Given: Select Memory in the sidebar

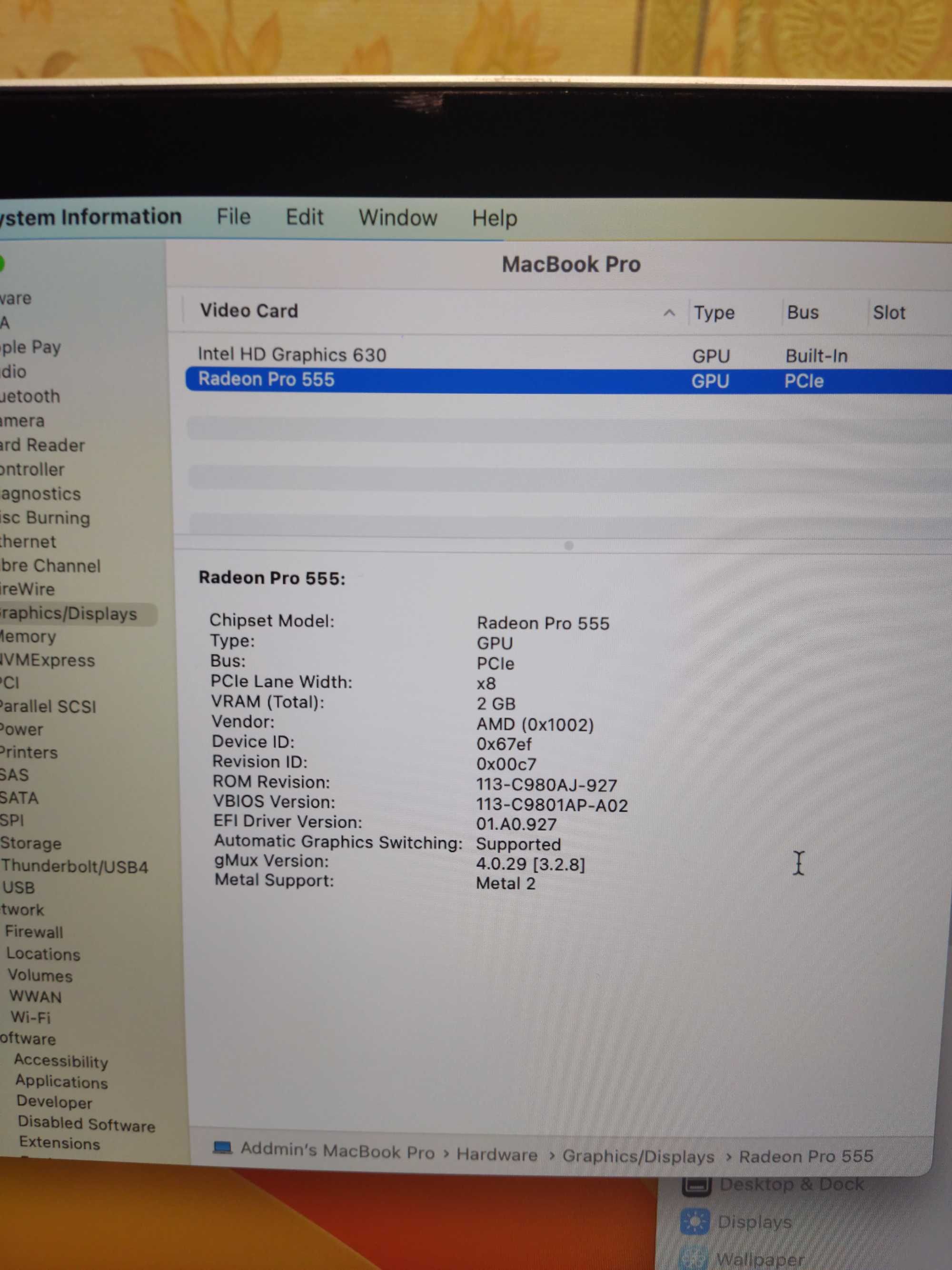Looking at the screenshot, I should [x=28, y=637].
